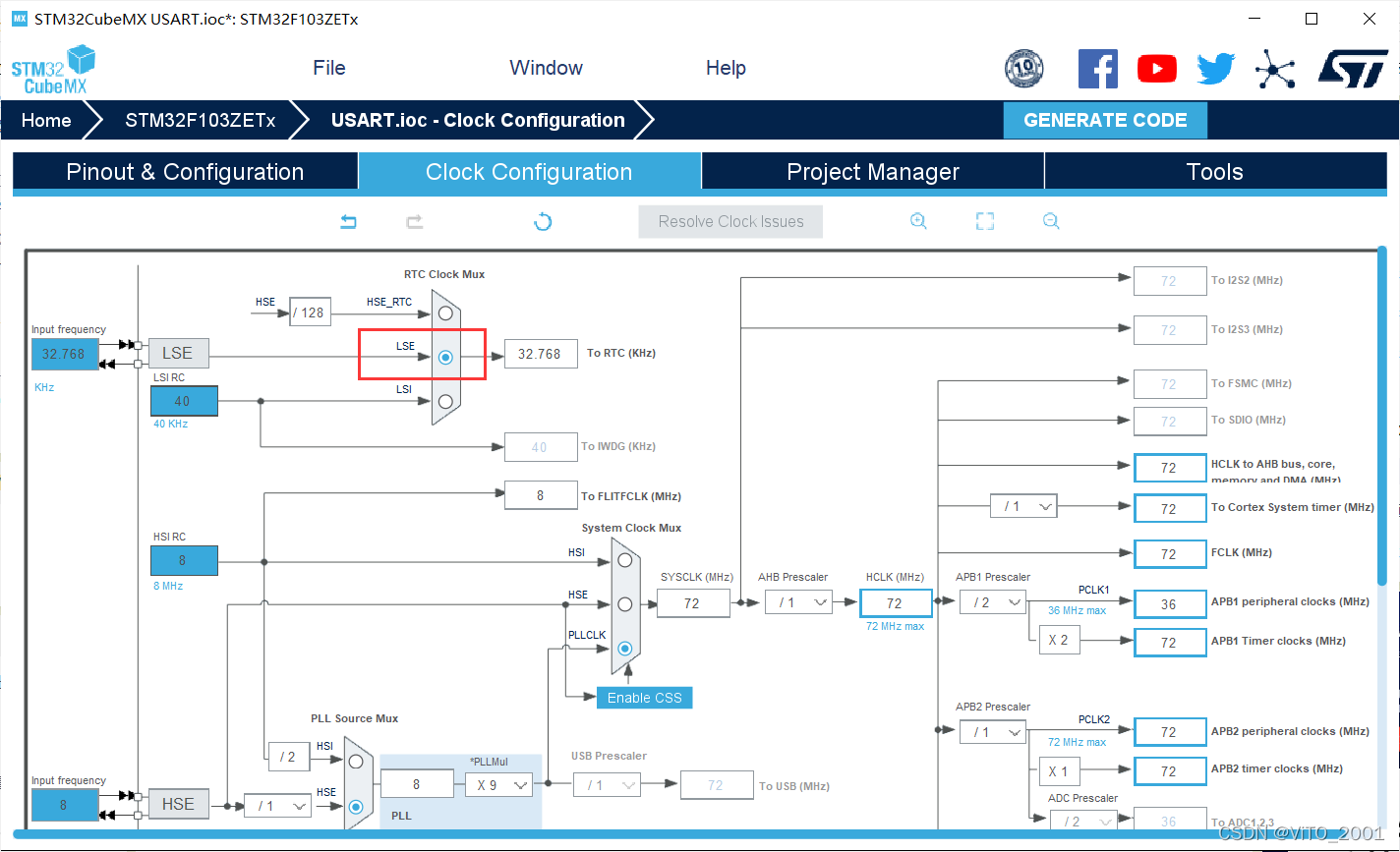Open the PLLMul X 9 dropdown
The image size is (1400, 852).
498,785
